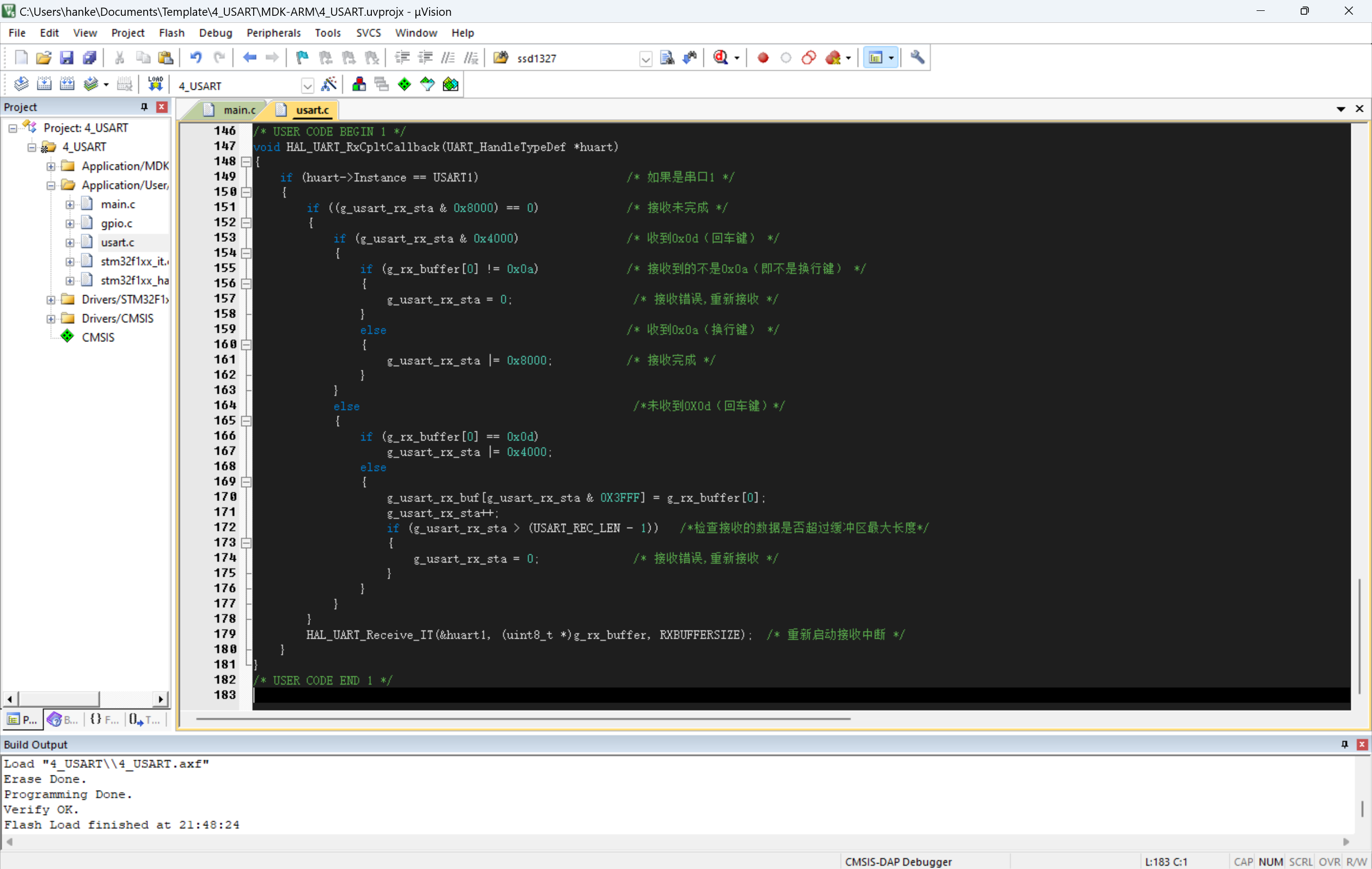Start the debug session magnifier icon
The image size is (1372, 869).
tap(721, 58)
